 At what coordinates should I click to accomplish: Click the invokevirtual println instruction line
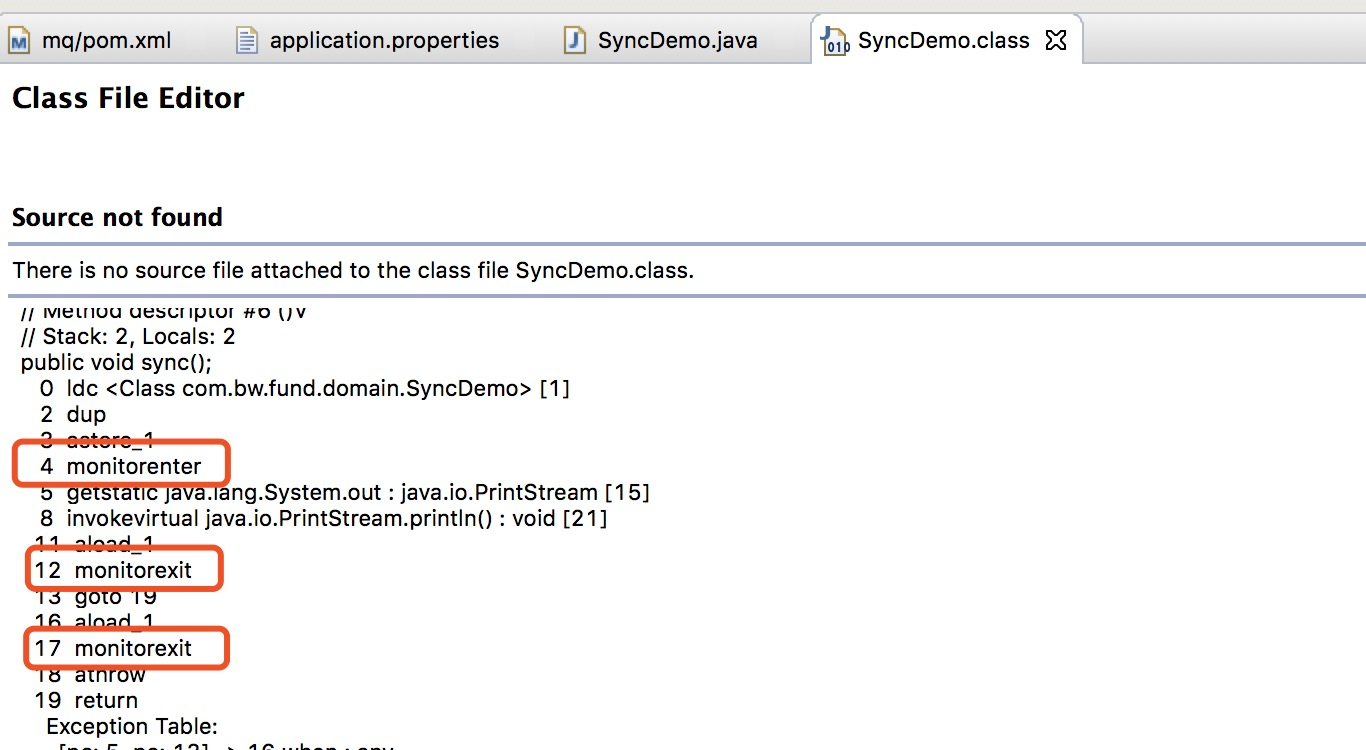point(336,518)
